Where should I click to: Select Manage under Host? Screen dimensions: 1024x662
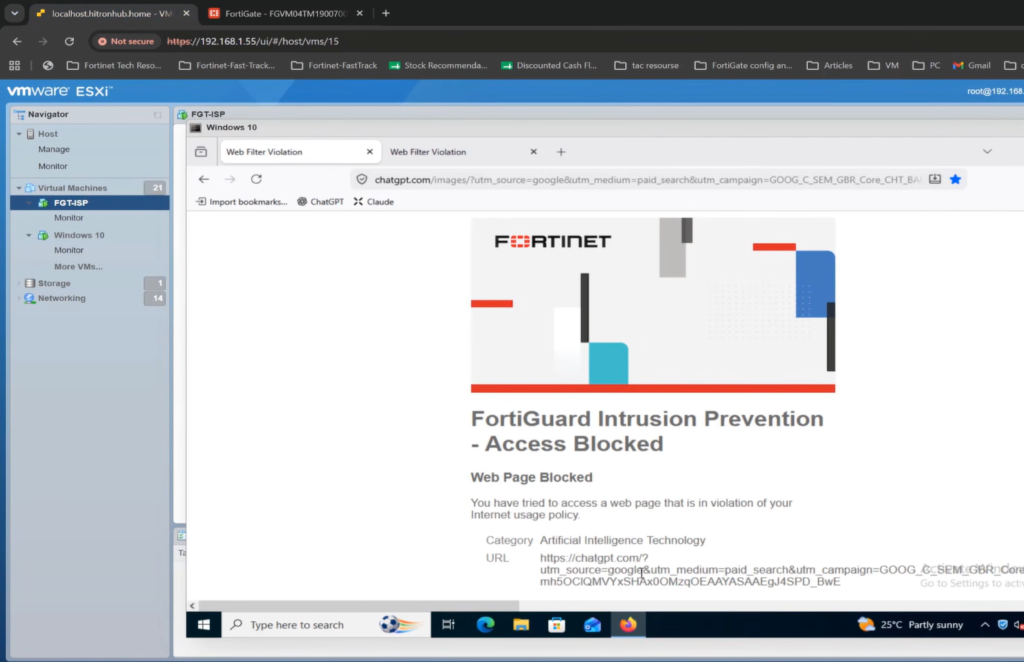(54, 150)
